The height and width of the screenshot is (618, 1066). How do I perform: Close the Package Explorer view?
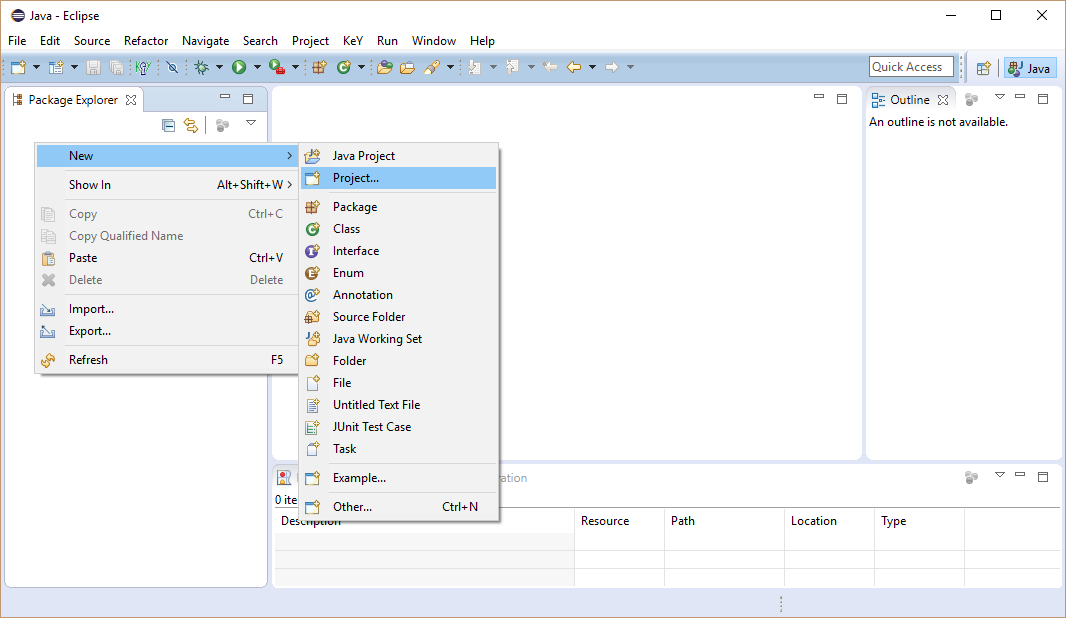131,100
